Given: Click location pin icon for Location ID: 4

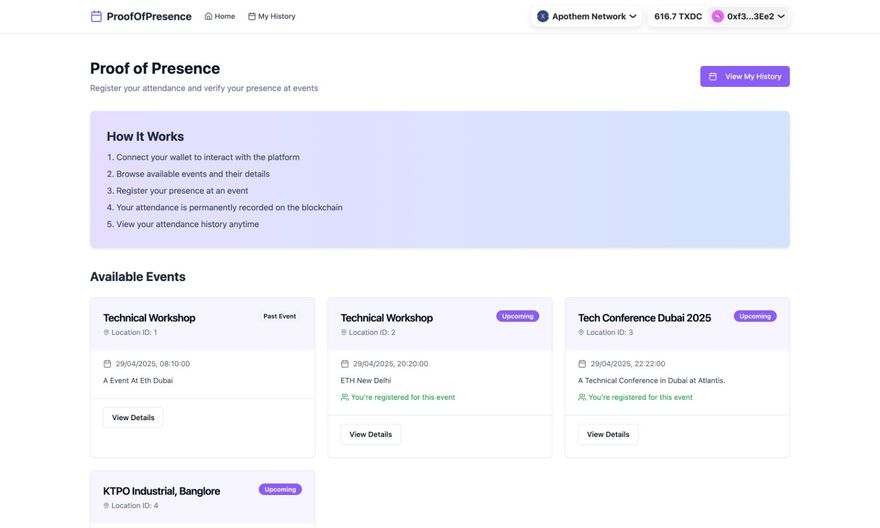Looking at the screenshot, I should click(x=106, y=506).
